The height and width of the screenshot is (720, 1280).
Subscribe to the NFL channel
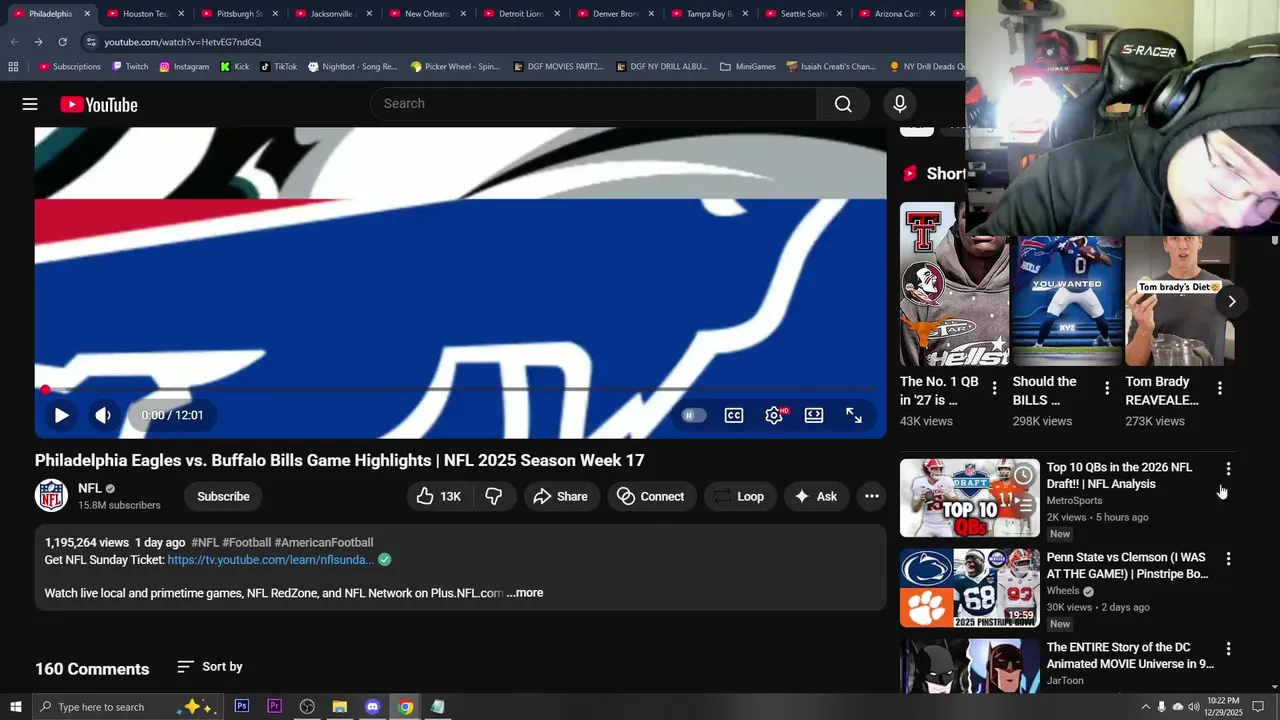(x=223, y=496)
